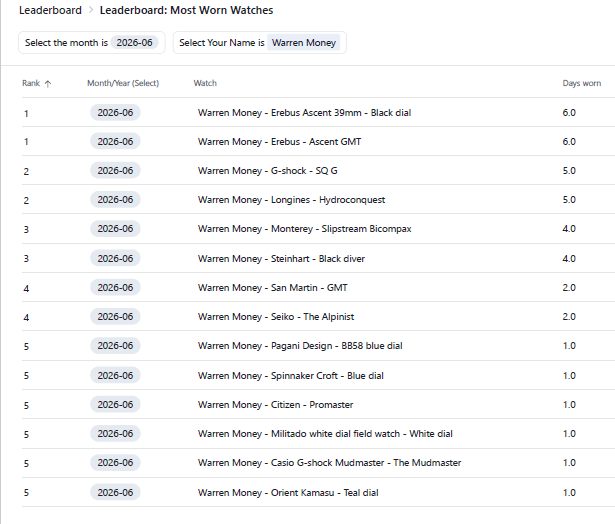Click the Erebus Ascent 39mm Black dial row
The width and height of the screenshot is (615, 524).
(318, 113)
